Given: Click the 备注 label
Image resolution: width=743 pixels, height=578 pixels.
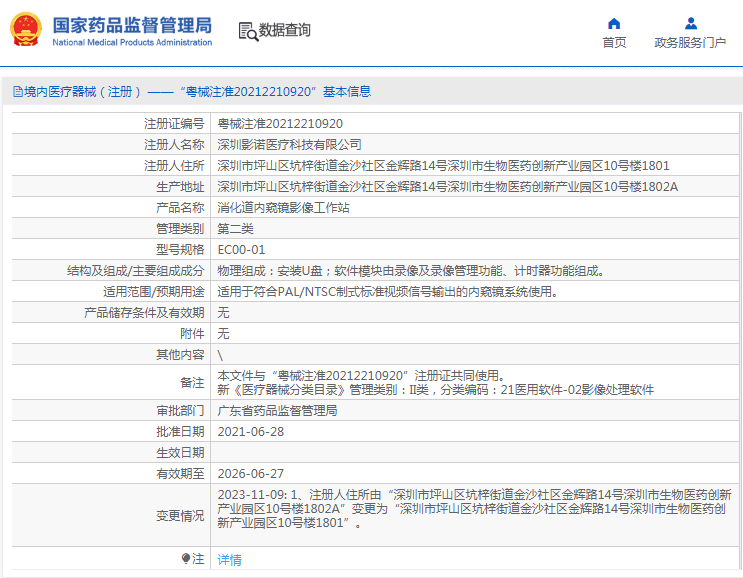Looking at the screenshot, I should (x=192, y=383).
